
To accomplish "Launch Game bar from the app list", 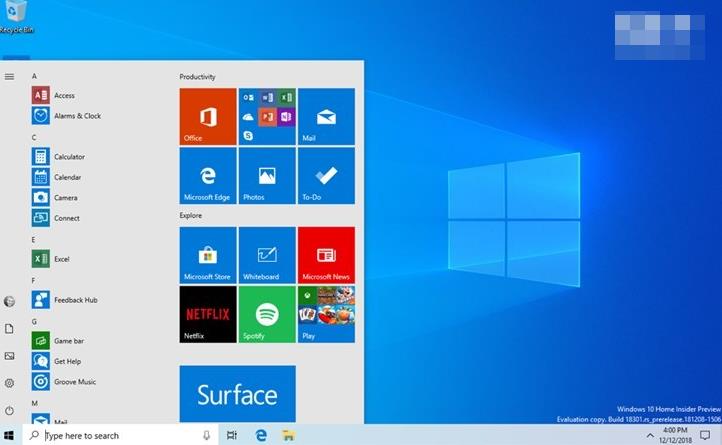I will coord(58,341).
